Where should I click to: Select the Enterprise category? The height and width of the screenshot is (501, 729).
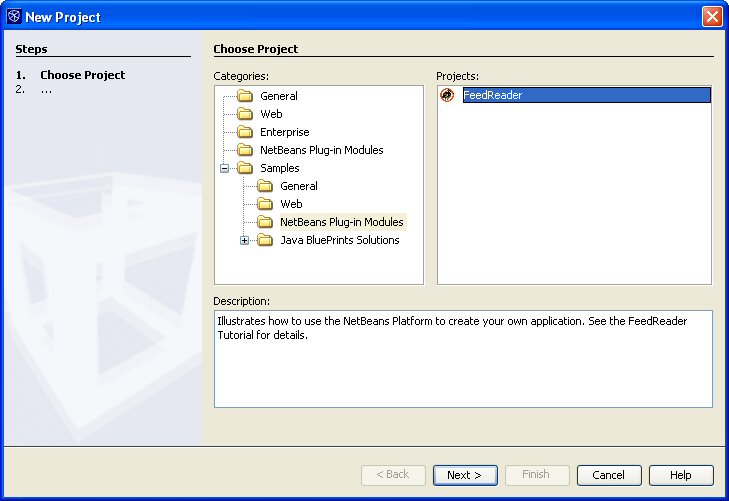(x=285, y=132)
